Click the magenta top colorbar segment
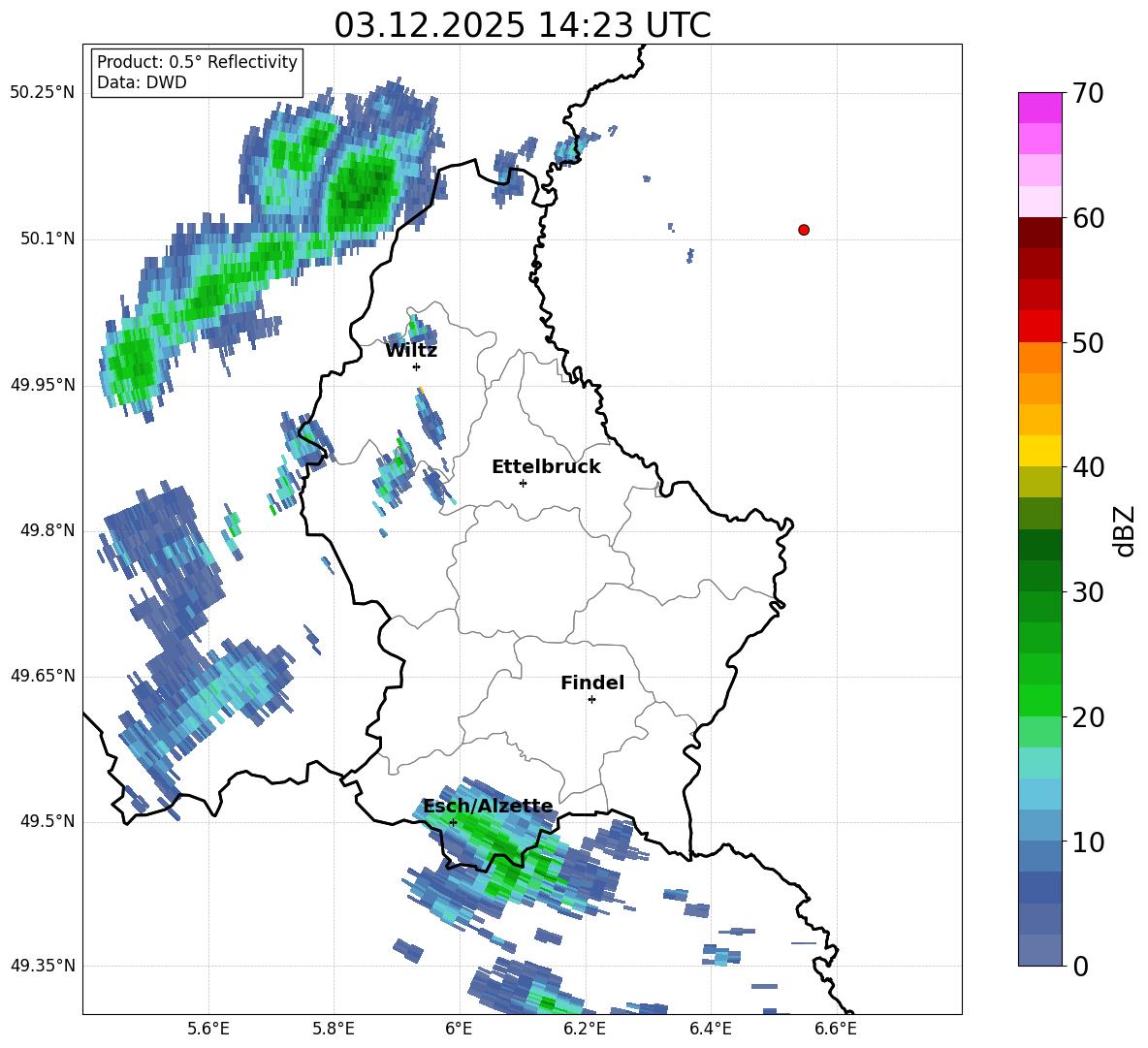The height and width of the screenshot is (1048, 1148). click(1039, 109)
